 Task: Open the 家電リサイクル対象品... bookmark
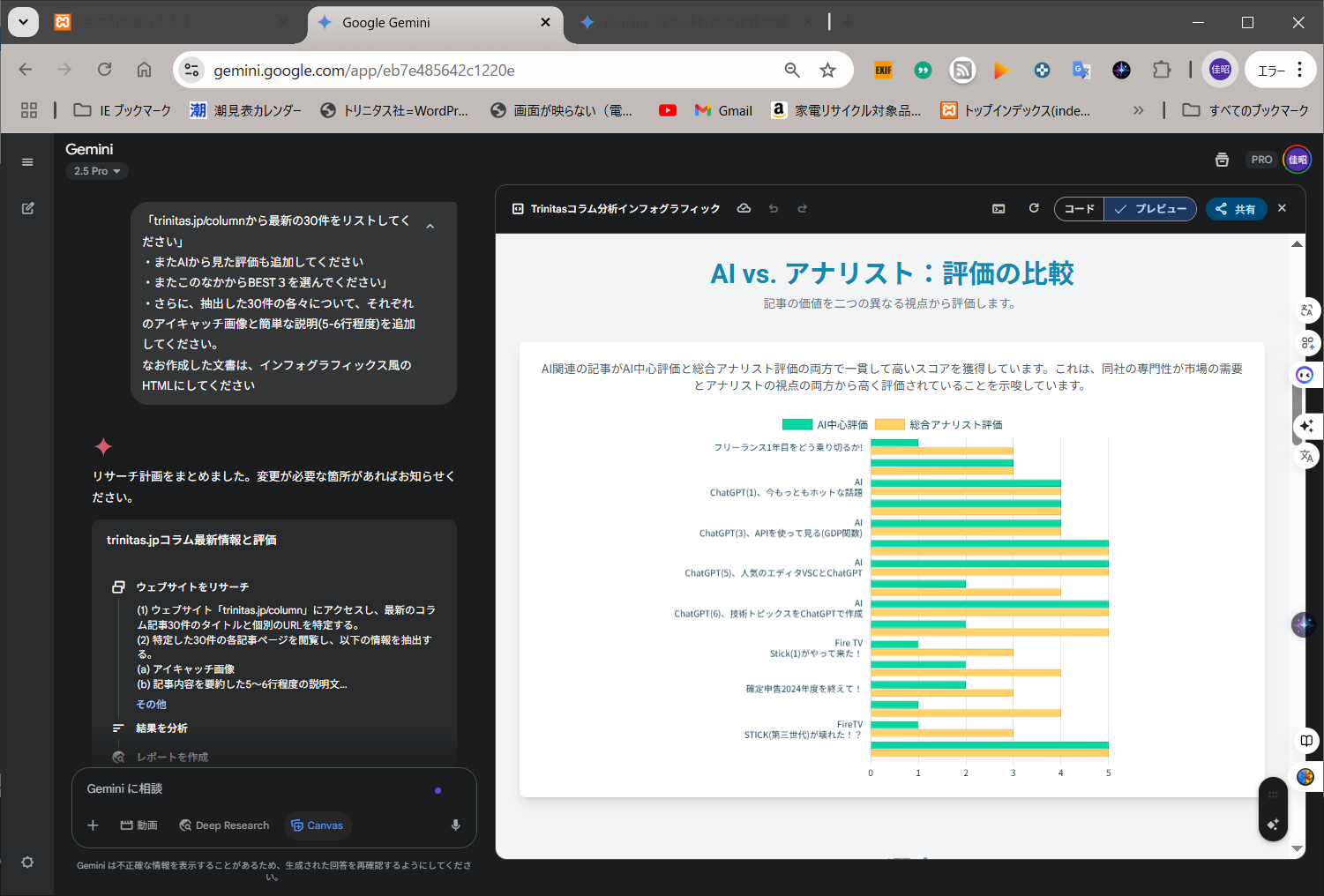tap(846, 110)
